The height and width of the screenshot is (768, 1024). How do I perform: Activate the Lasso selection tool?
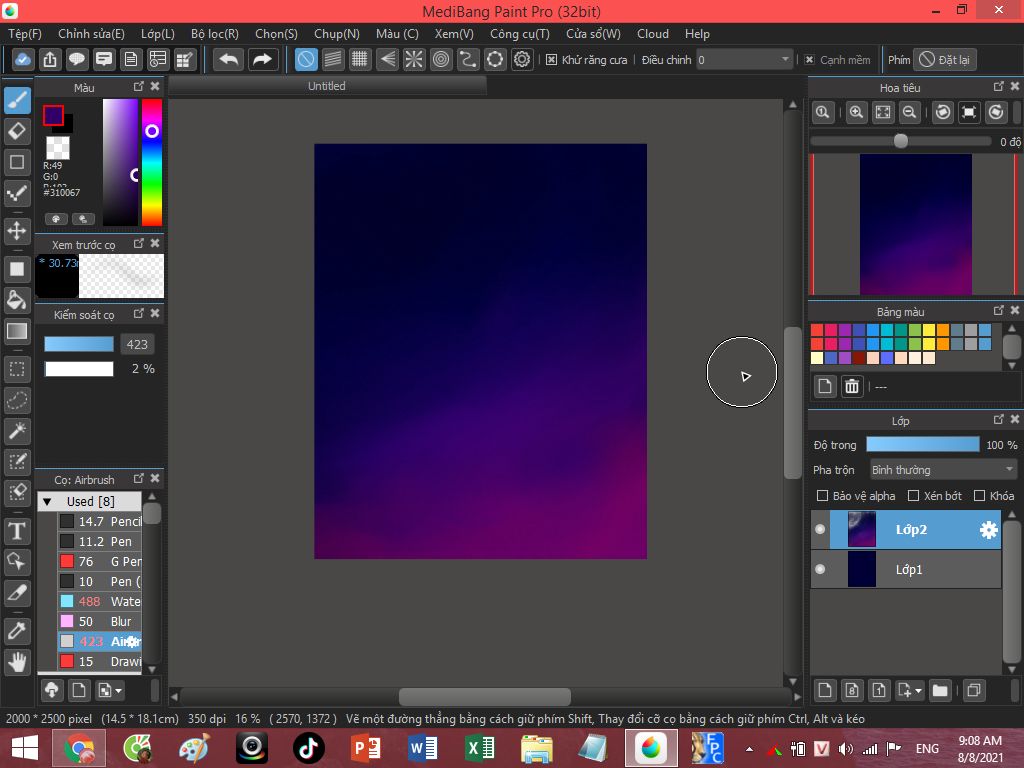(x=18, y=400)
